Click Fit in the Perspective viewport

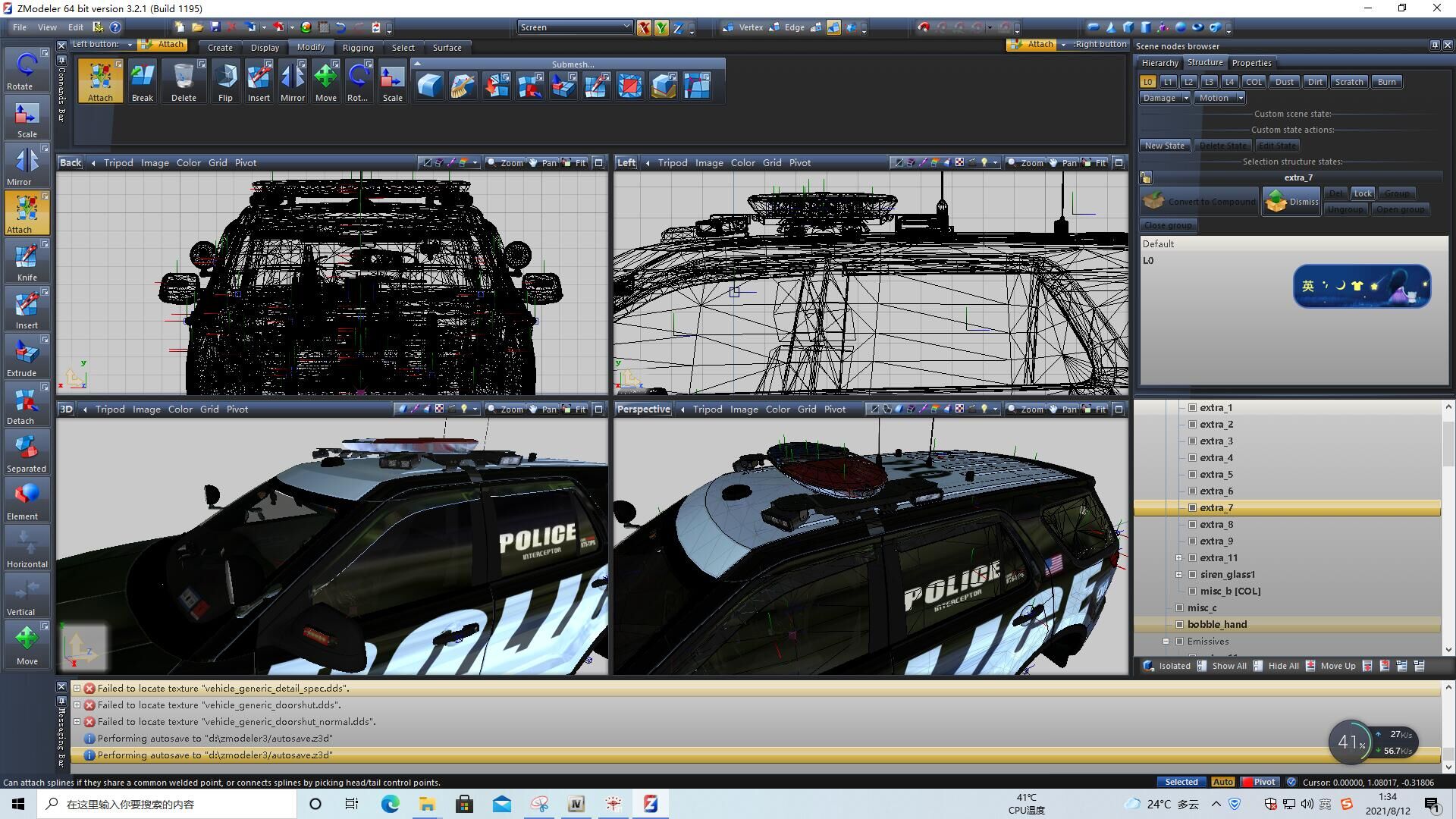point(1094,409)
